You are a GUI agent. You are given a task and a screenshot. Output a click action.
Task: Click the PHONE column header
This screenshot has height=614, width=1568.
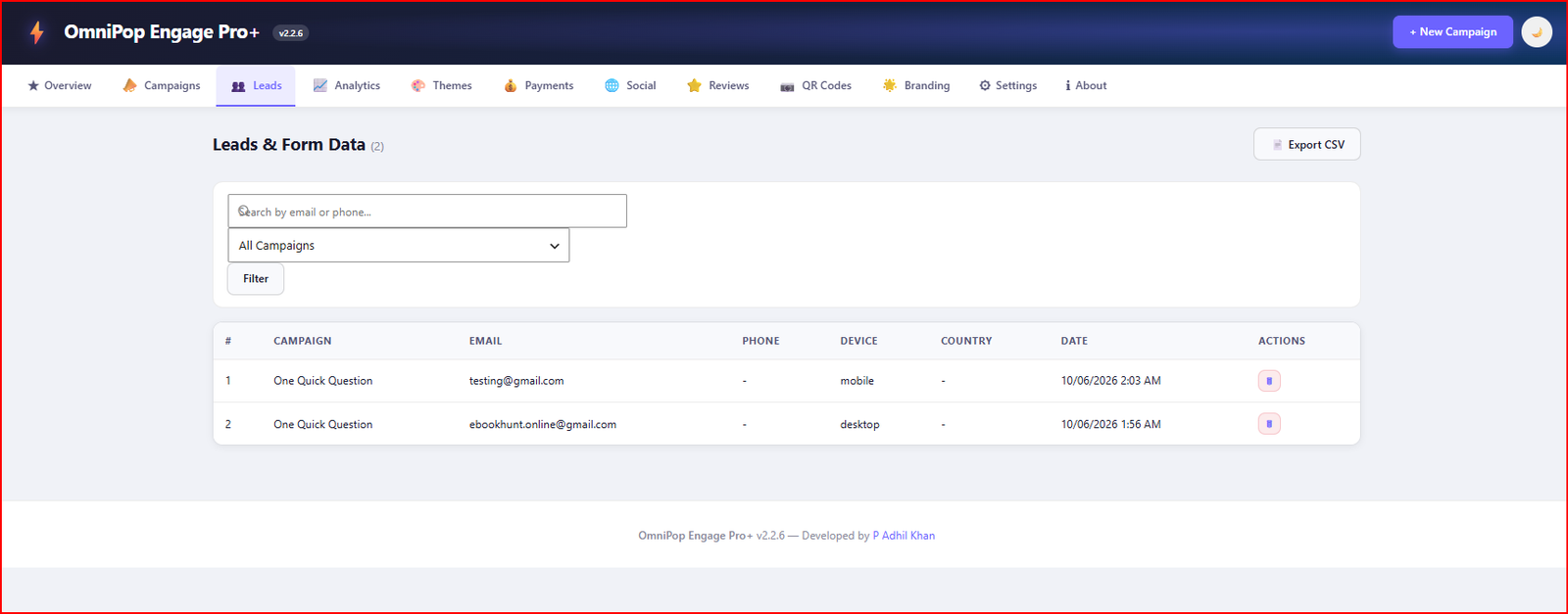(x=760, y=341)
